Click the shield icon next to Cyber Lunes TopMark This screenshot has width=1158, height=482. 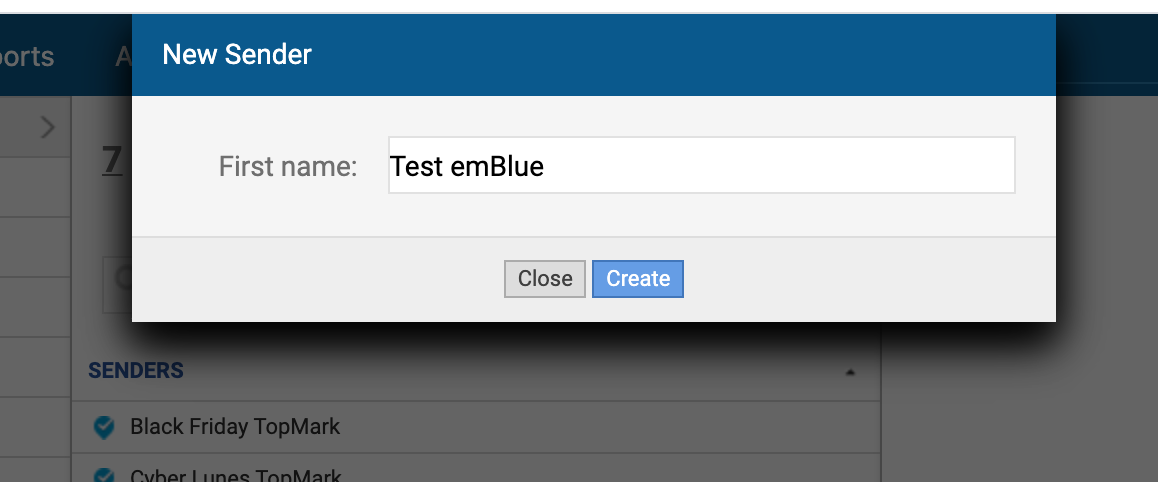[x=103, y=476]
